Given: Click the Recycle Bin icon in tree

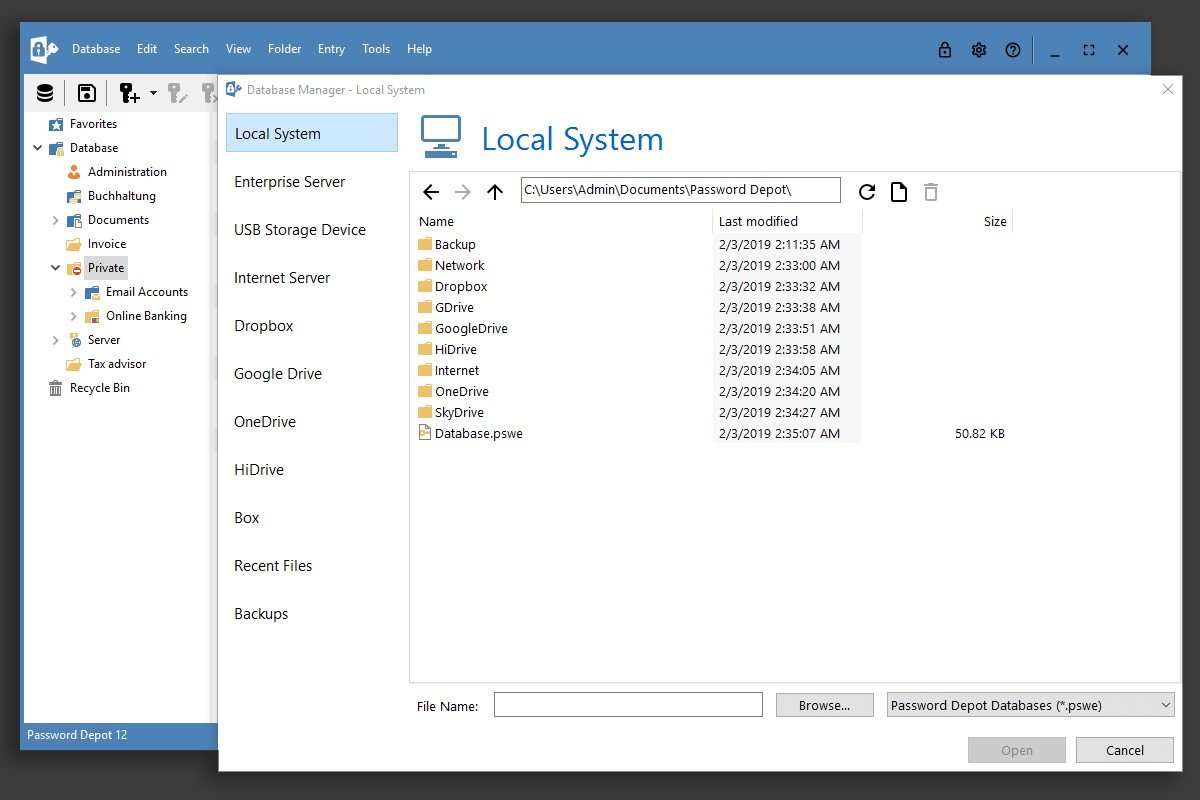Looking at the screenshot, I should [x=56, y=388].
